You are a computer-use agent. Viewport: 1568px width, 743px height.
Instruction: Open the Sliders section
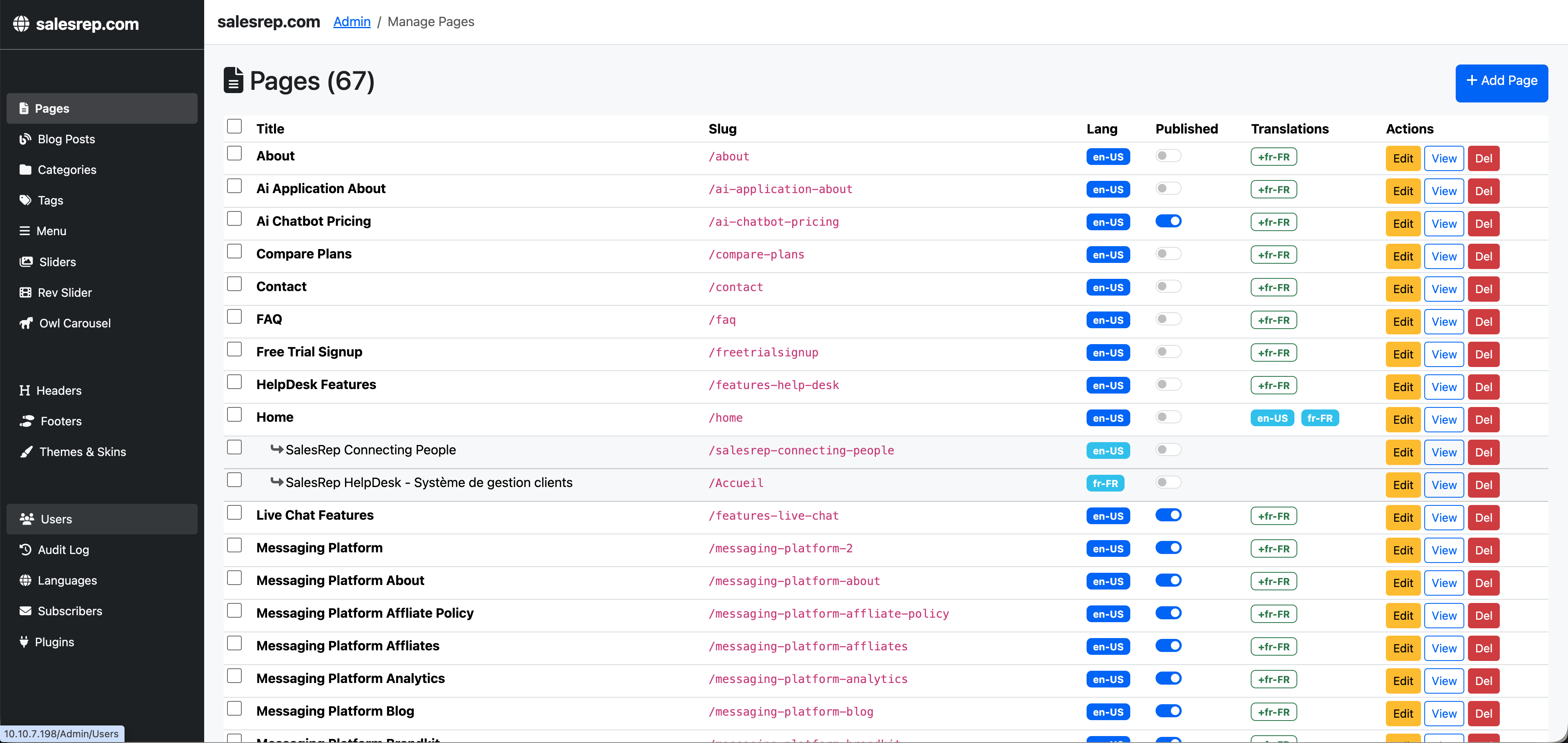[x=58, y=262]
